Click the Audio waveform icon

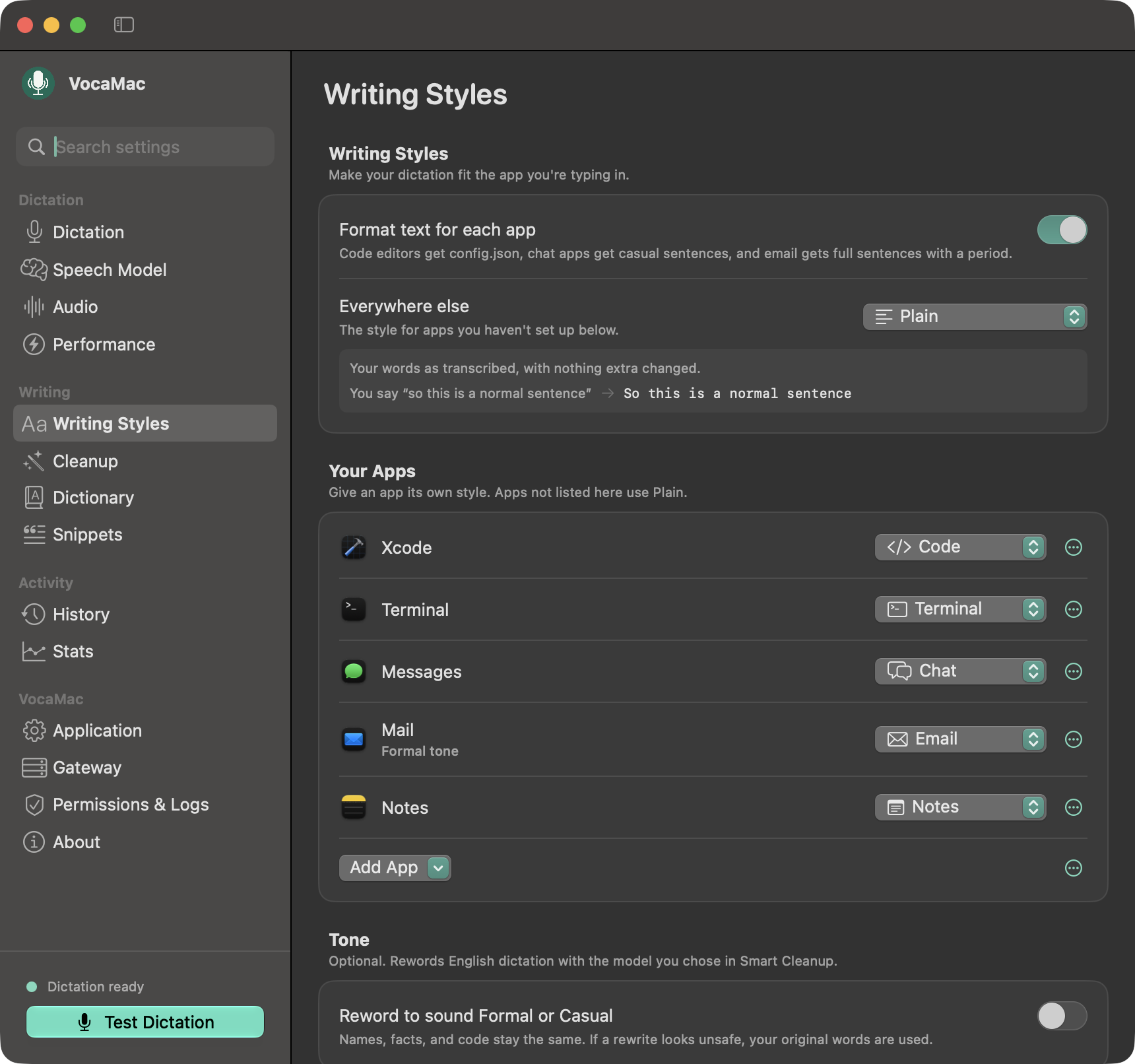(34, 307)
